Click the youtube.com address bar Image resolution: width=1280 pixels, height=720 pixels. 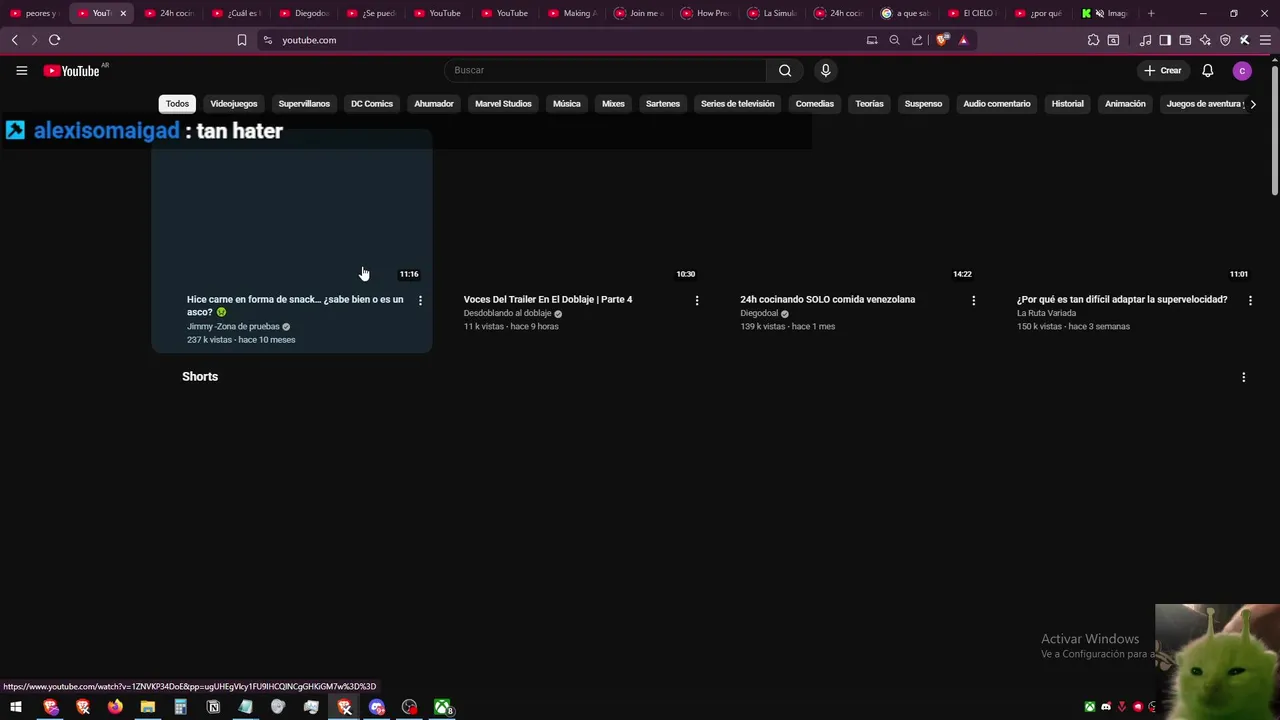click(x=560, y=40)
